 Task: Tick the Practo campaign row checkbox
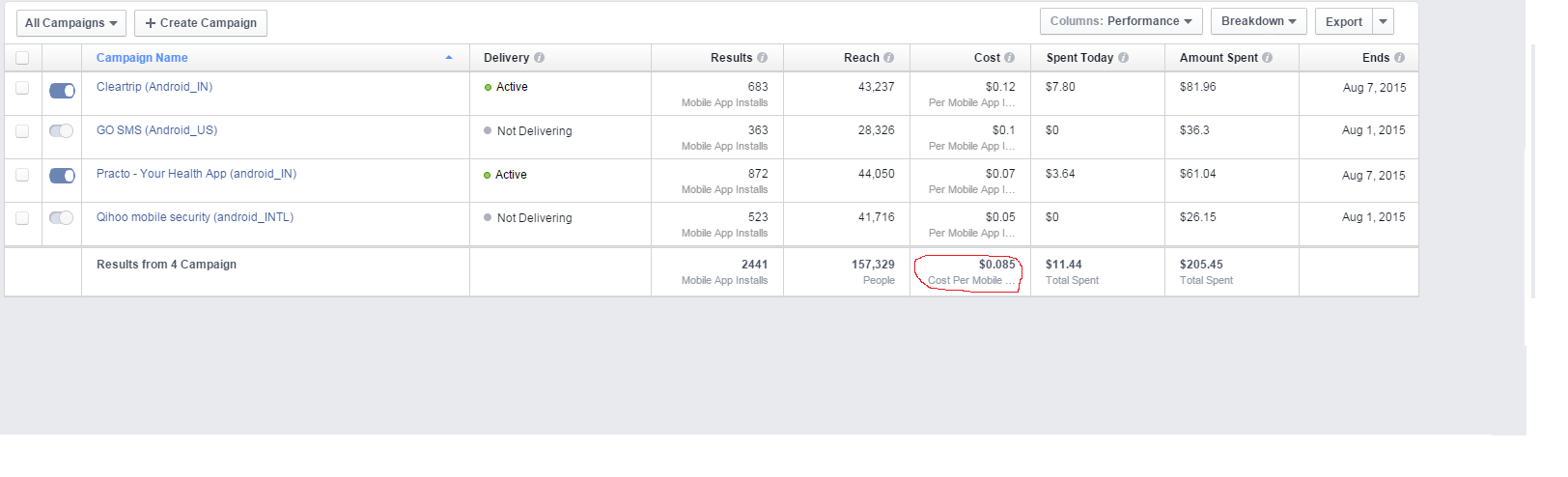(x=22, y=175)
